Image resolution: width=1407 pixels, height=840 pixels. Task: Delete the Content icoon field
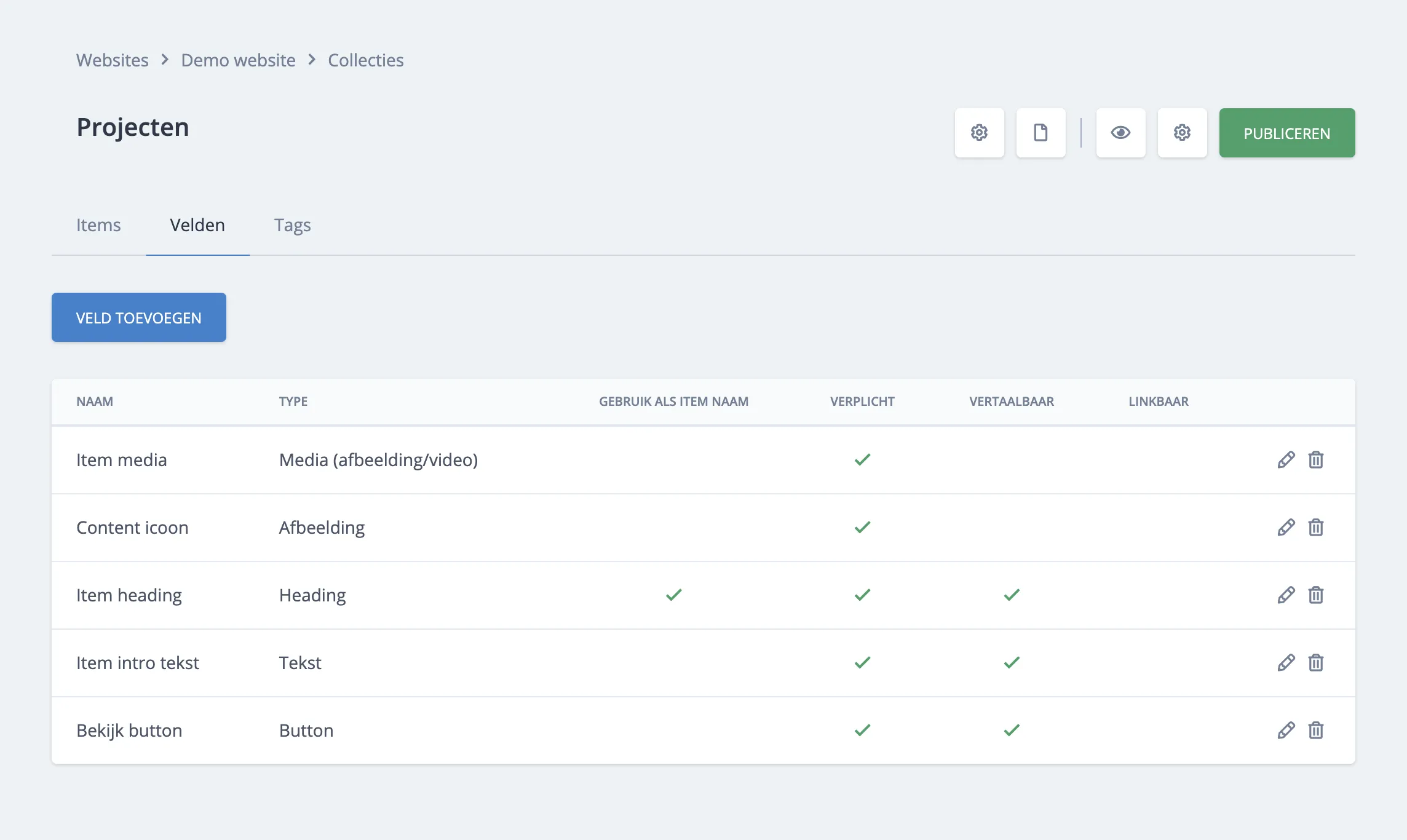[1315, 528]
